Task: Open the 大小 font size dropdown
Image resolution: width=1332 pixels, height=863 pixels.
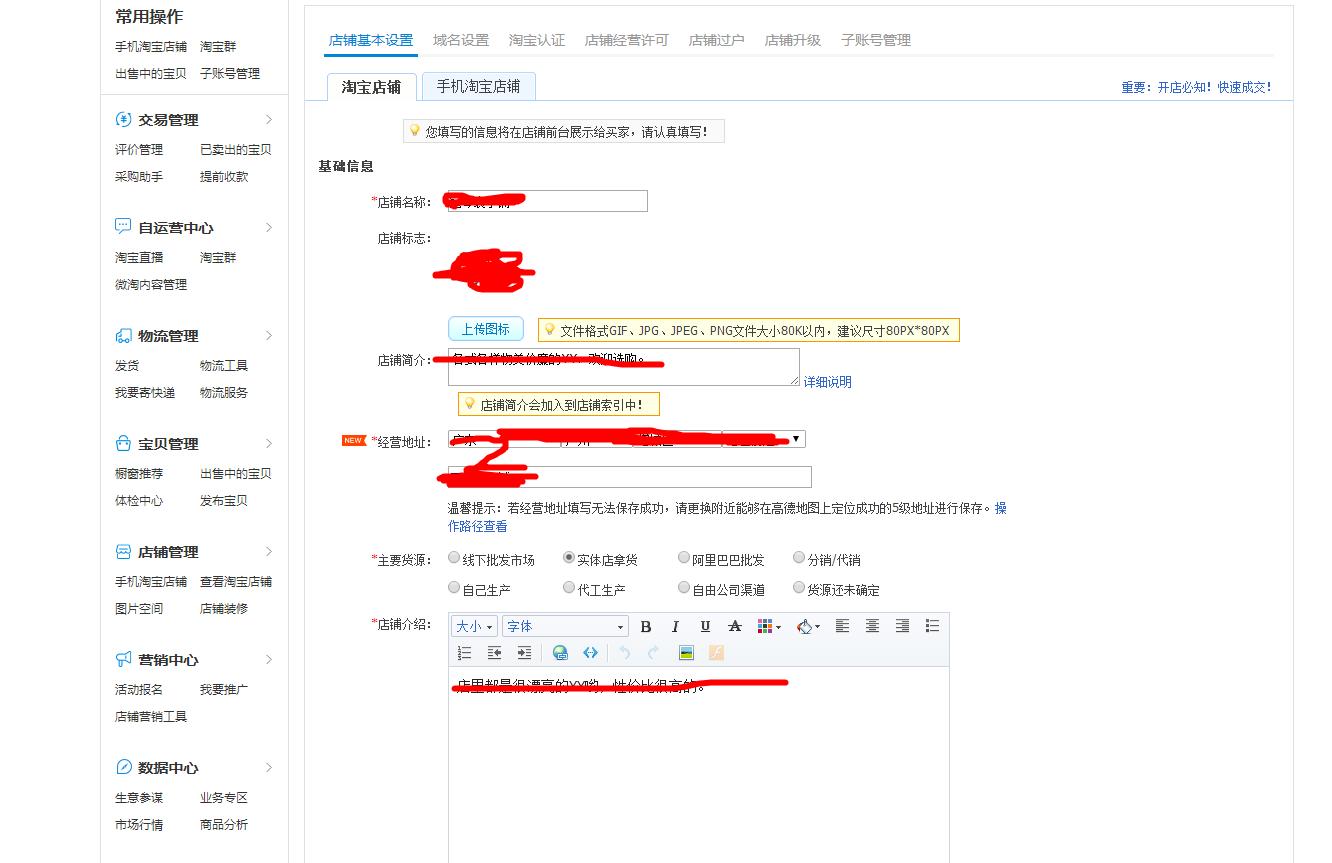Action: [474, 626]
